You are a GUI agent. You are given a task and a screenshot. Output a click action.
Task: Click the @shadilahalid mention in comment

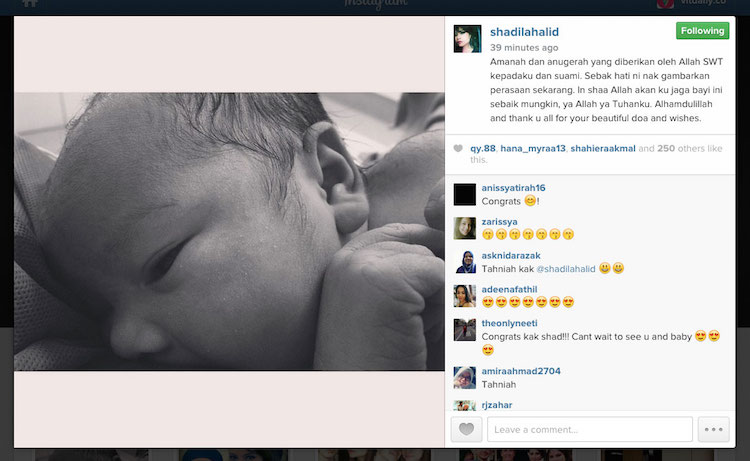coord(566,269)
